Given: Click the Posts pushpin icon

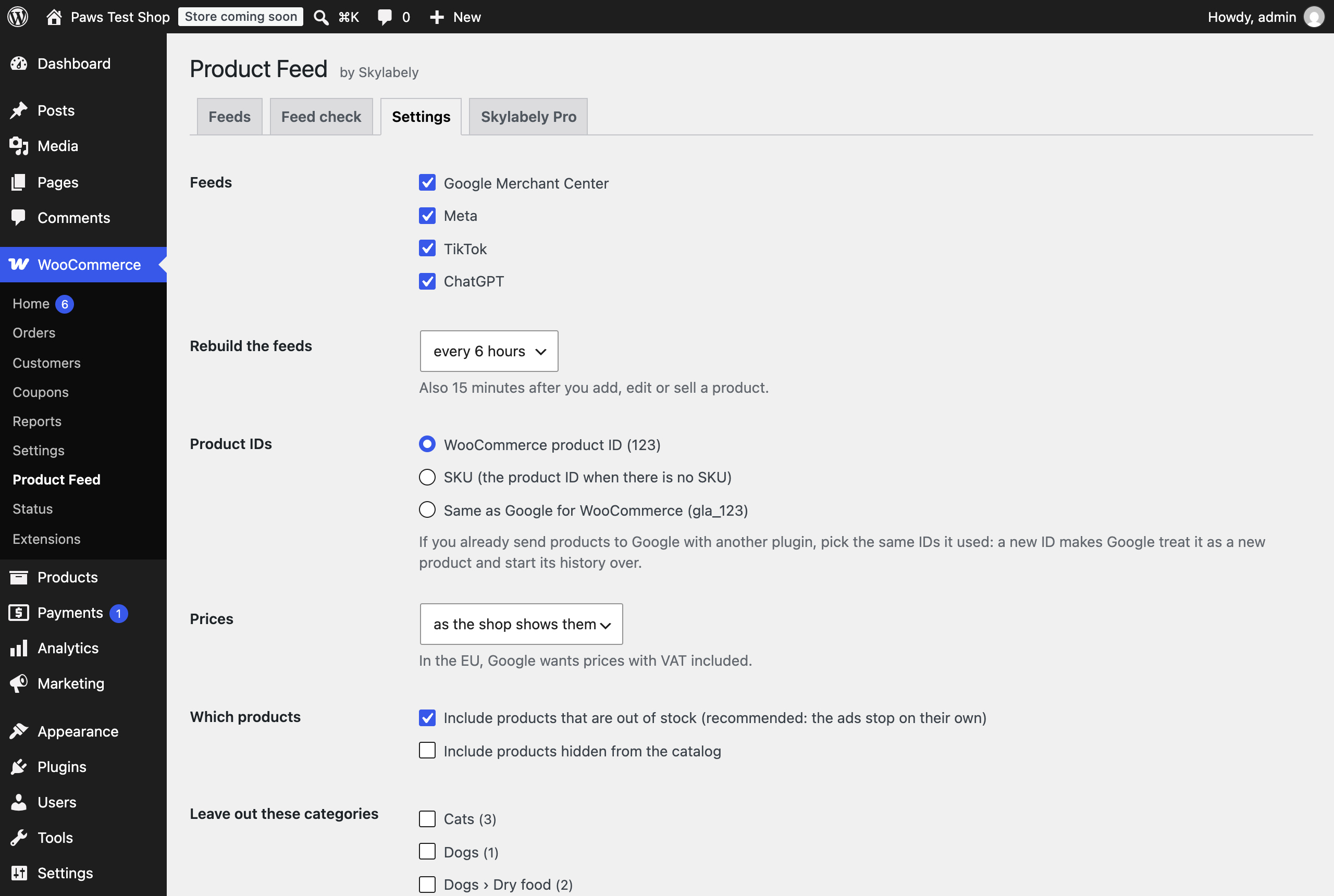Looking at the screenshot, I should pyautogui.click(x=19, y=110).
